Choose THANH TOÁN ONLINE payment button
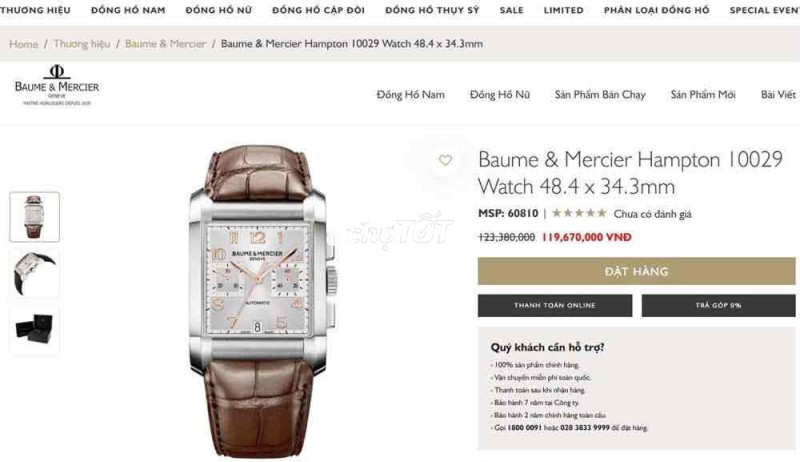800x462 pixels. tap(555, 305)
